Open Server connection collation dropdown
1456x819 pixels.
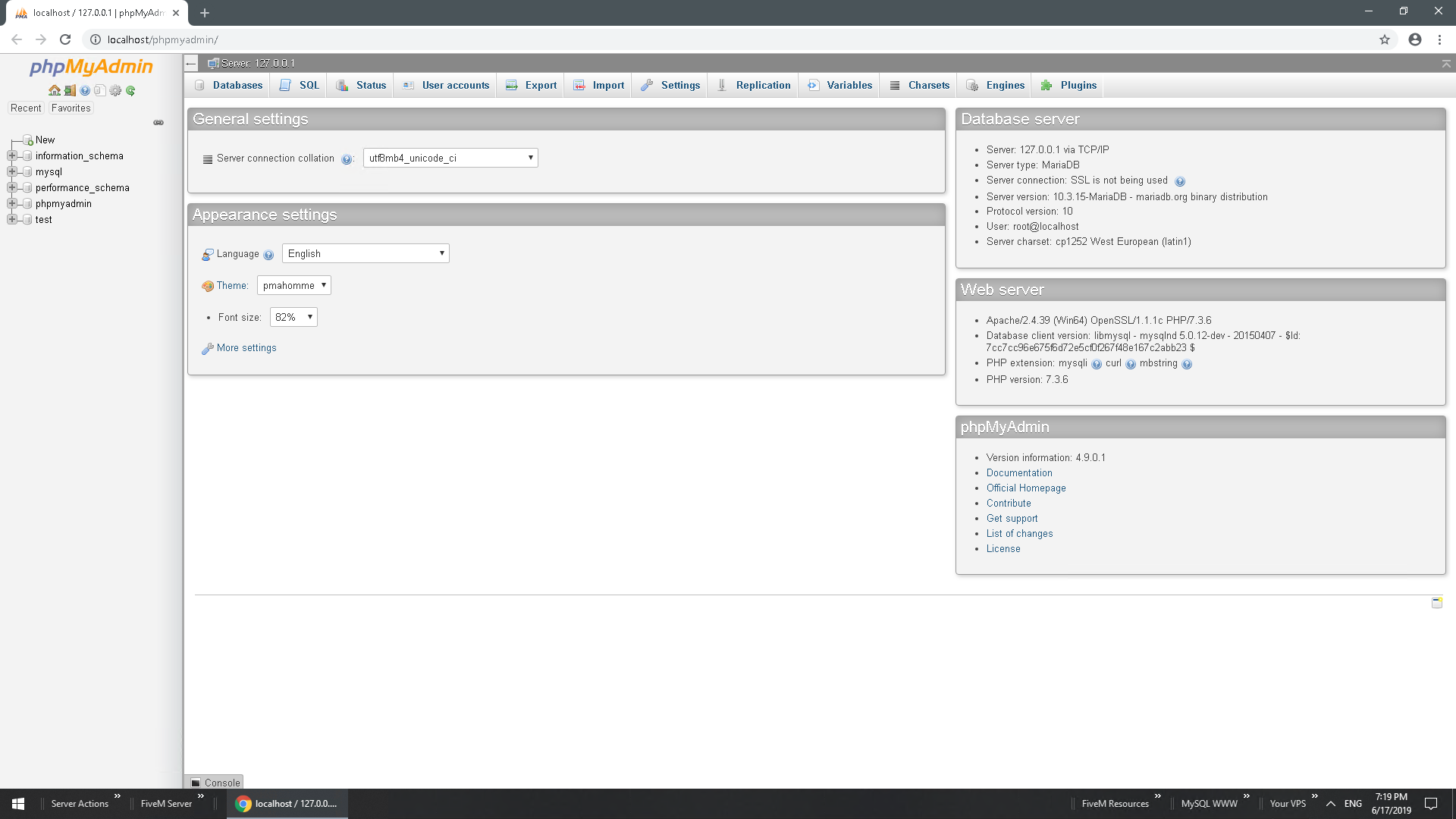click(x=450, y=158)
